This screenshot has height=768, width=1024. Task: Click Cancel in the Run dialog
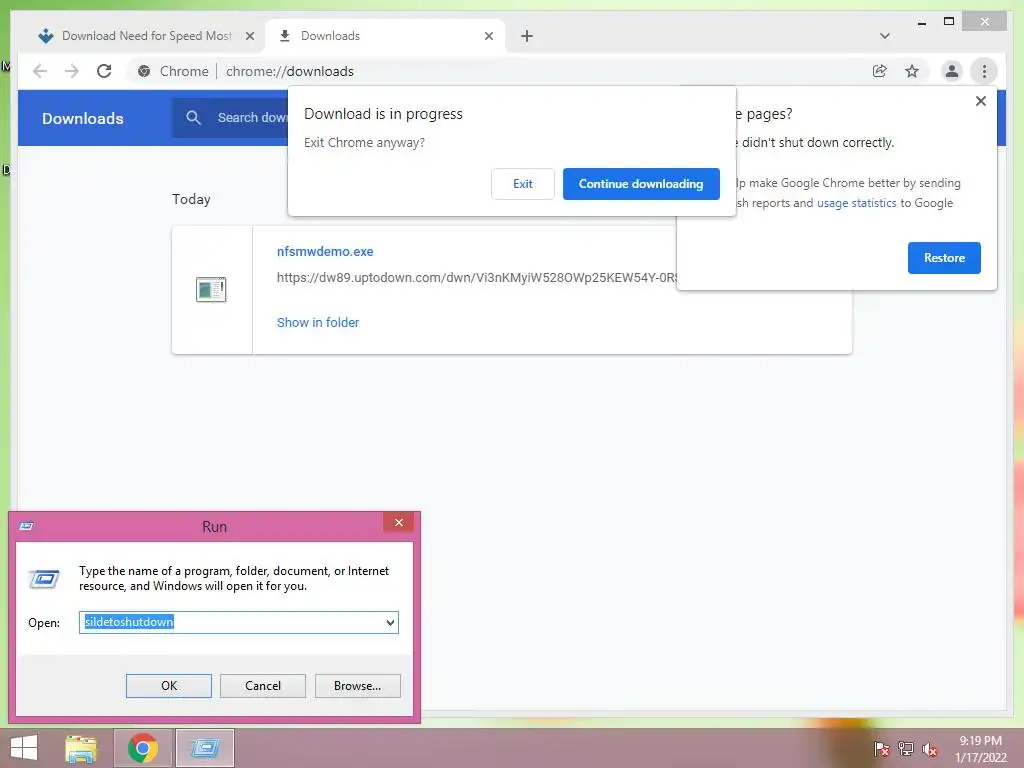pyautogui.click(x=263, y=686)
